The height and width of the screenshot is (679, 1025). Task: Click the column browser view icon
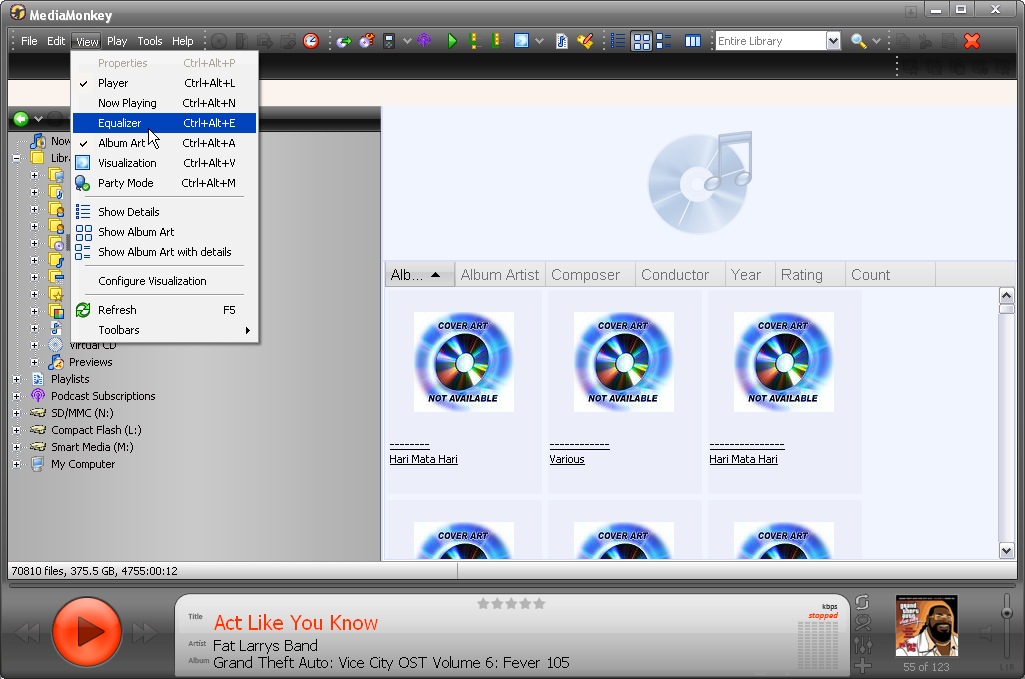coord(693,41)
